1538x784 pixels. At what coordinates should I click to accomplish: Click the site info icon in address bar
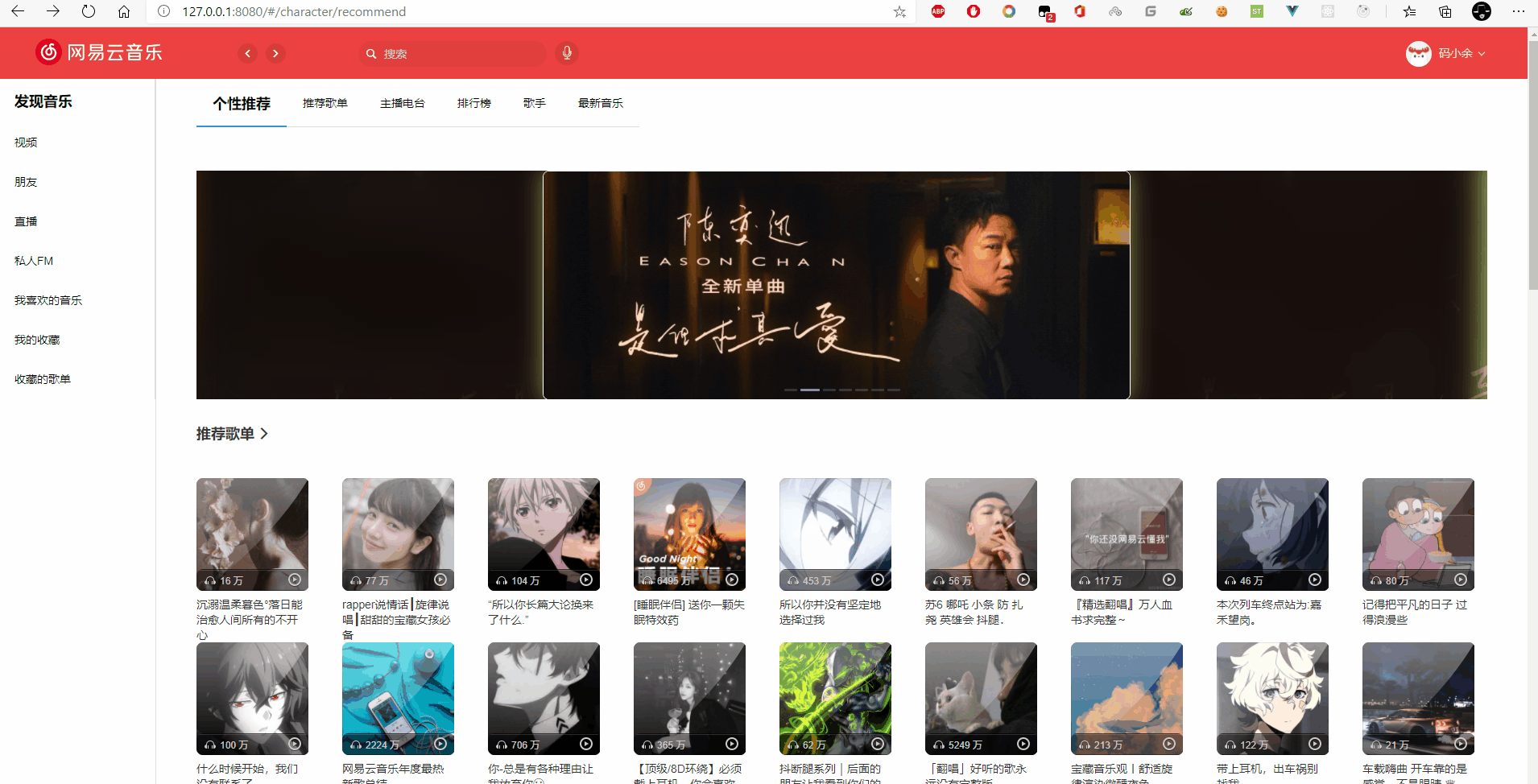click(x=163, y=11)
